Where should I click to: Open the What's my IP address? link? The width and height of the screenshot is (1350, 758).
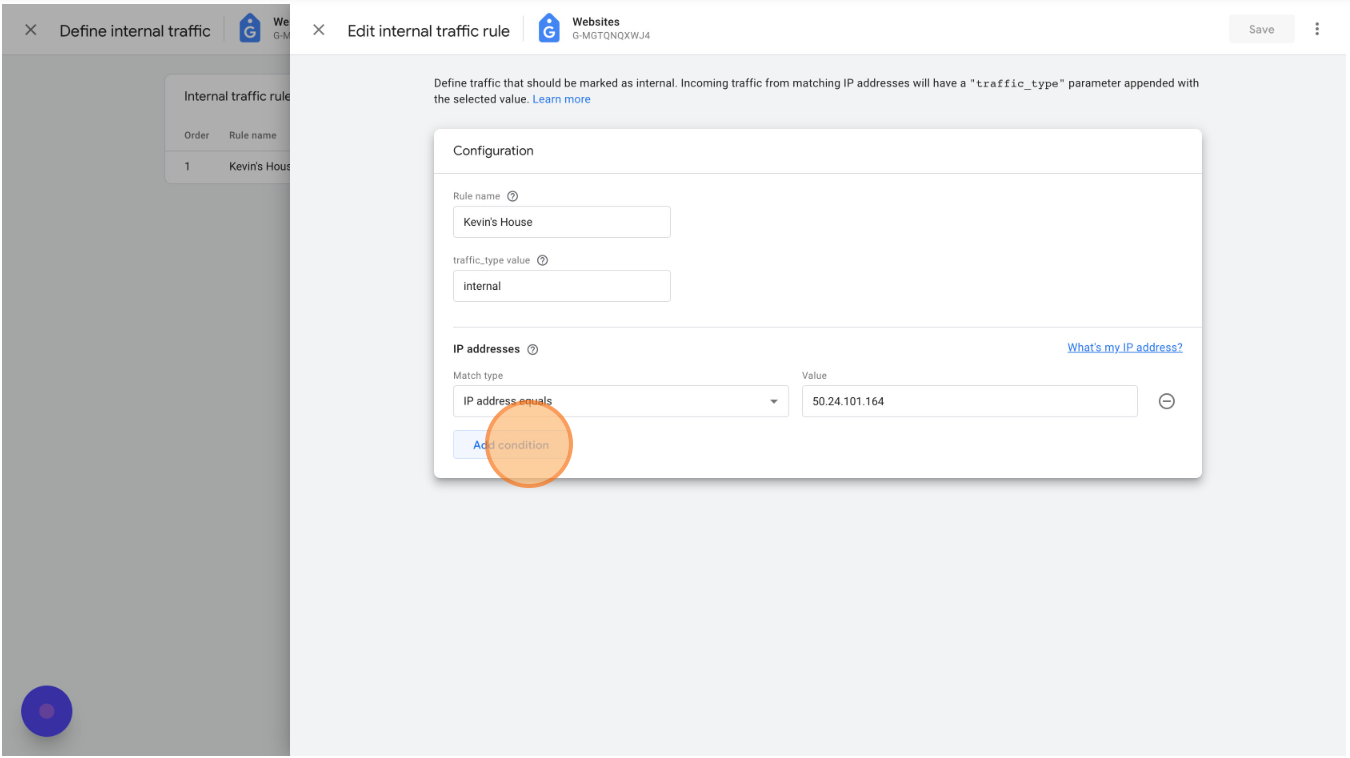point(1124,348)
